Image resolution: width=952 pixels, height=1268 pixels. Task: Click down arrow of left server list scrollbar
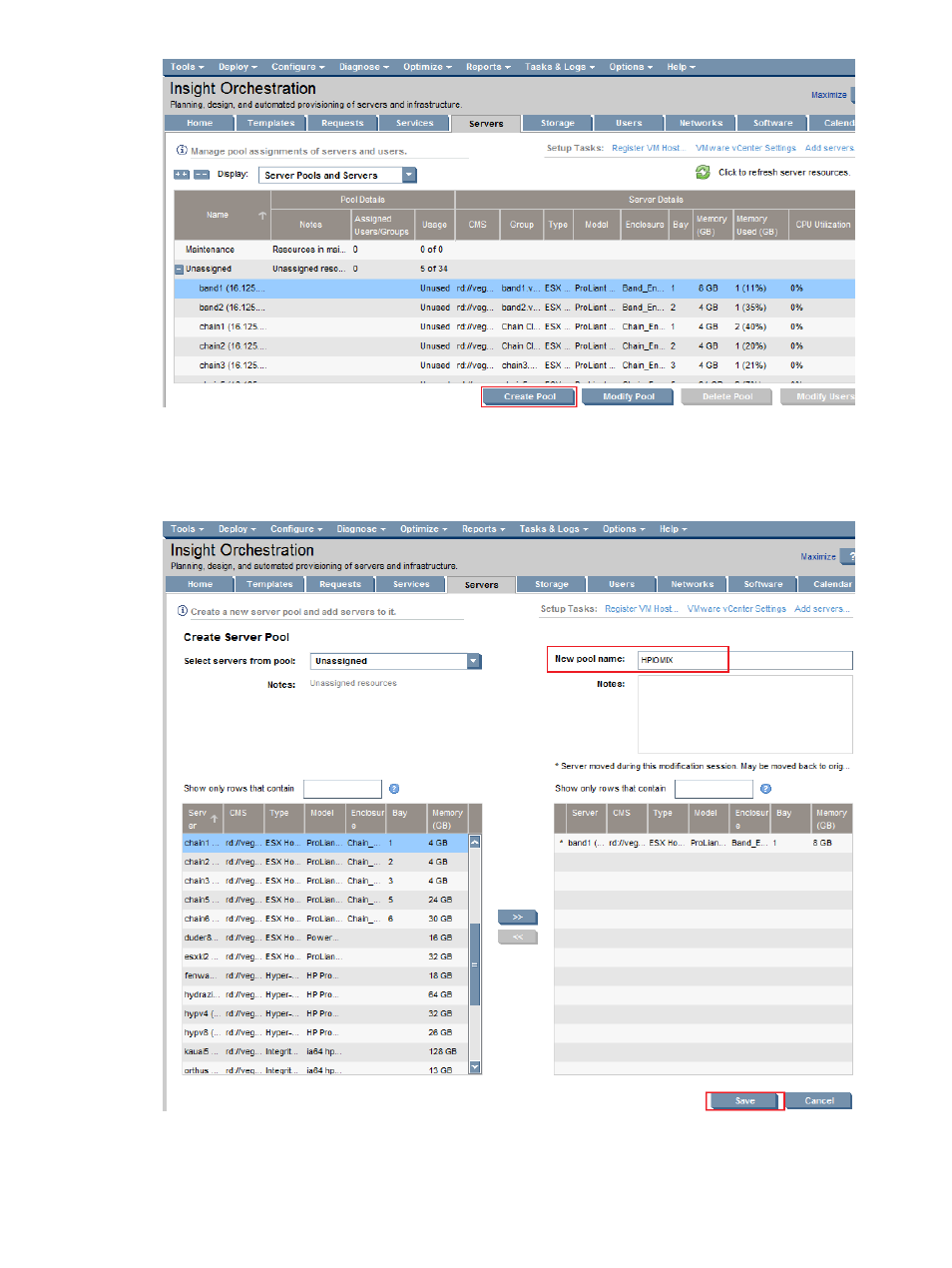pyautogui.click(x=475, y=1067)
